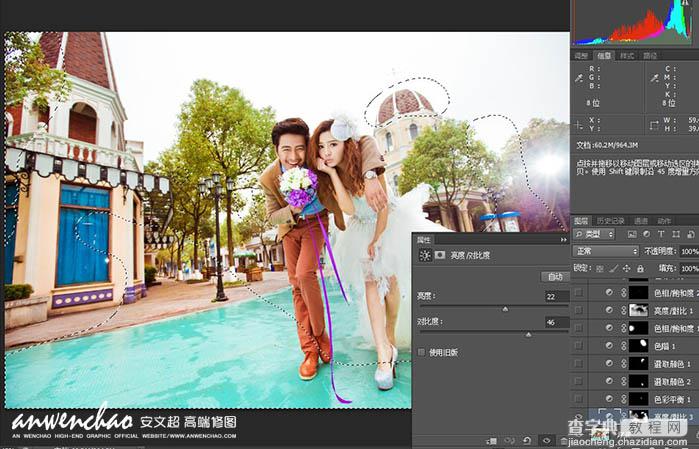
Task: Toggle visibility of 色阶 1 layer
Action: coord(579,346)
